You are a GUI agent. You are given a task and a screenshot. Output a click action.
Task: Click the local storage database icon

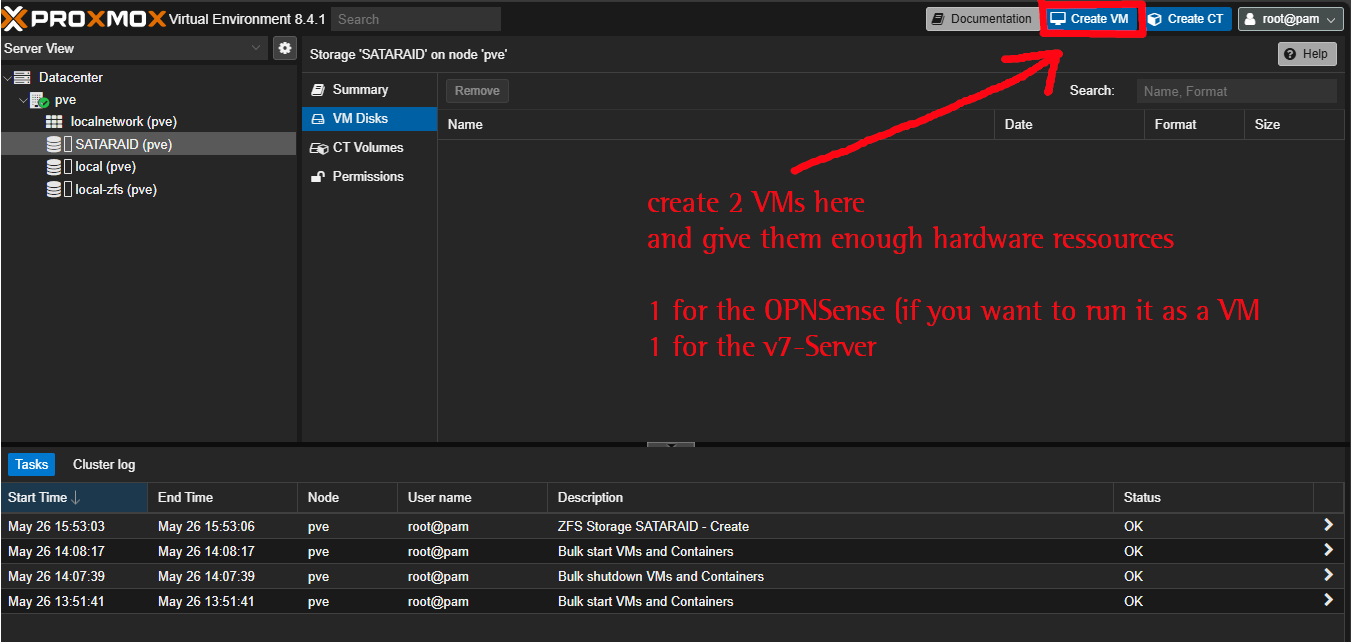pos(54,167)
